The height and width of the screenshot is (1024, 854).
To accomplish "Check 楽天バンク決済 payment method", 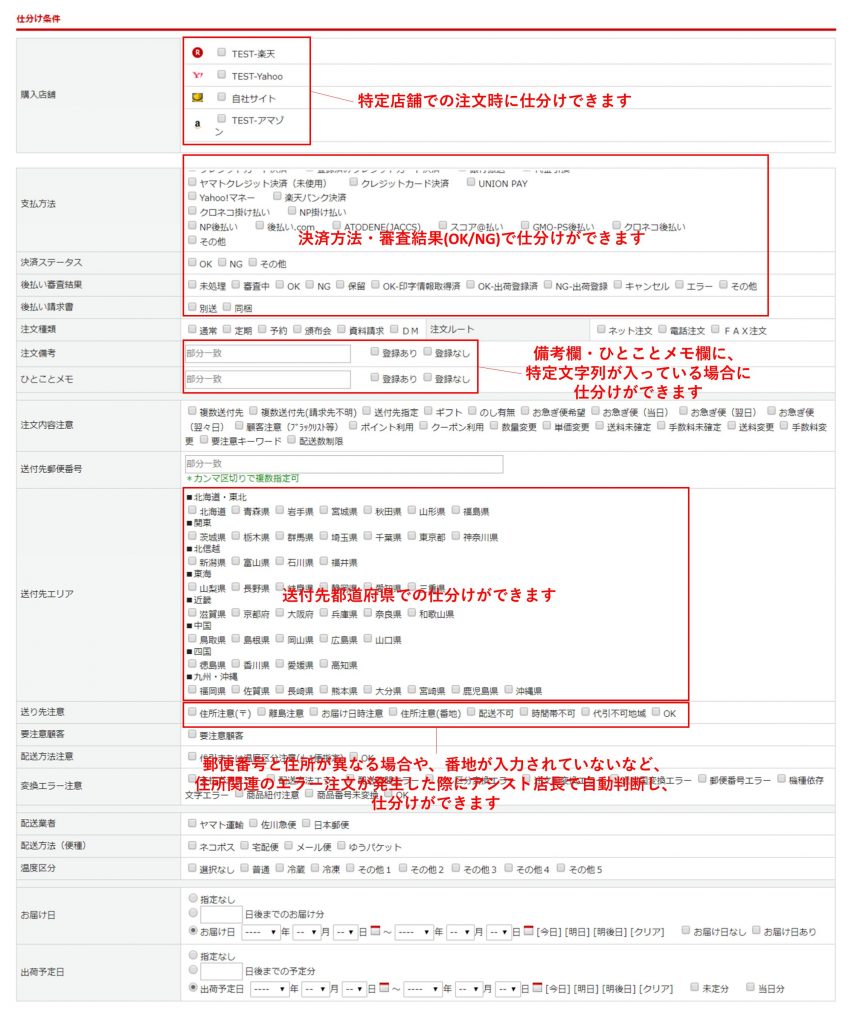I will tap(277, 196).
